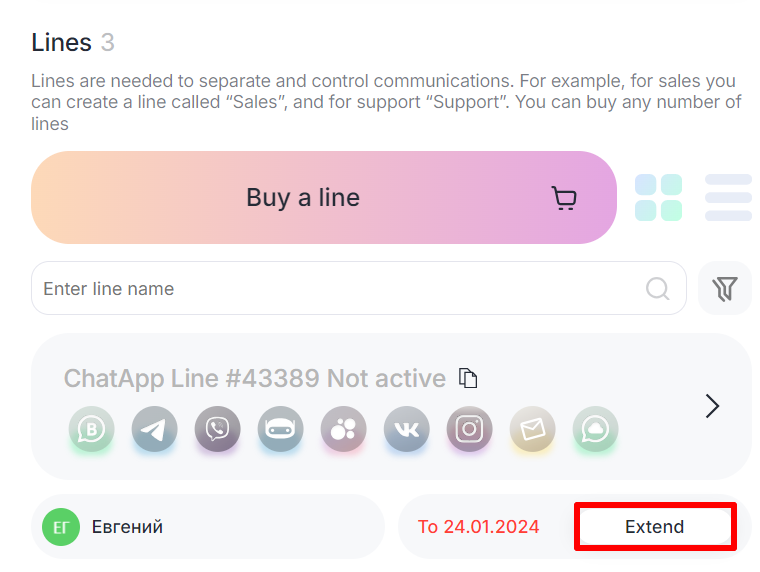Click the search magnifier icon
Image resolution: width=760 pixels, height=572 pixels.
pos(658,289)
